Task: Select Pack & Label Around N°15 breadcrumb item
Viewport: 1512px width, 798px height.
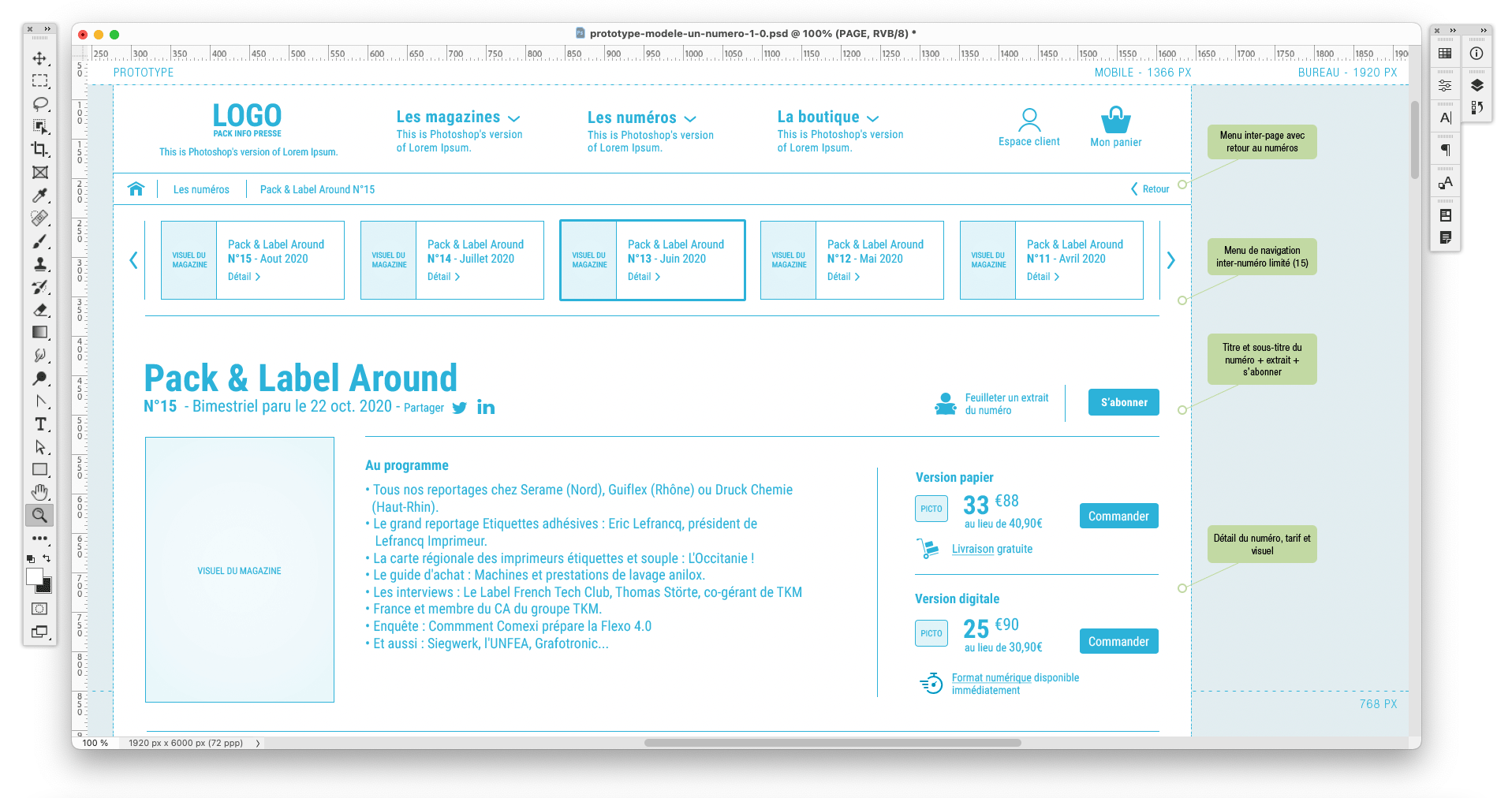Action: (317, 189)
